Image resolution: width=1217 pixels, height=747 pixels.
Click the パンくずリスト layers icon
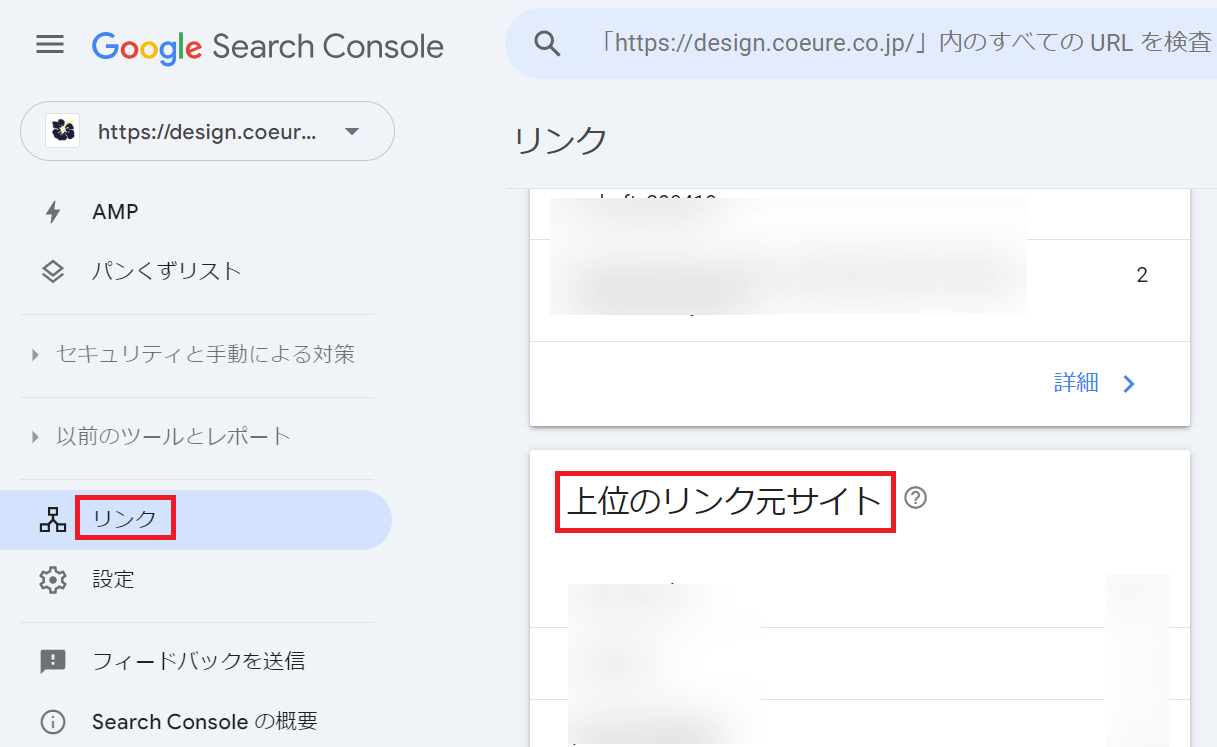52,271
